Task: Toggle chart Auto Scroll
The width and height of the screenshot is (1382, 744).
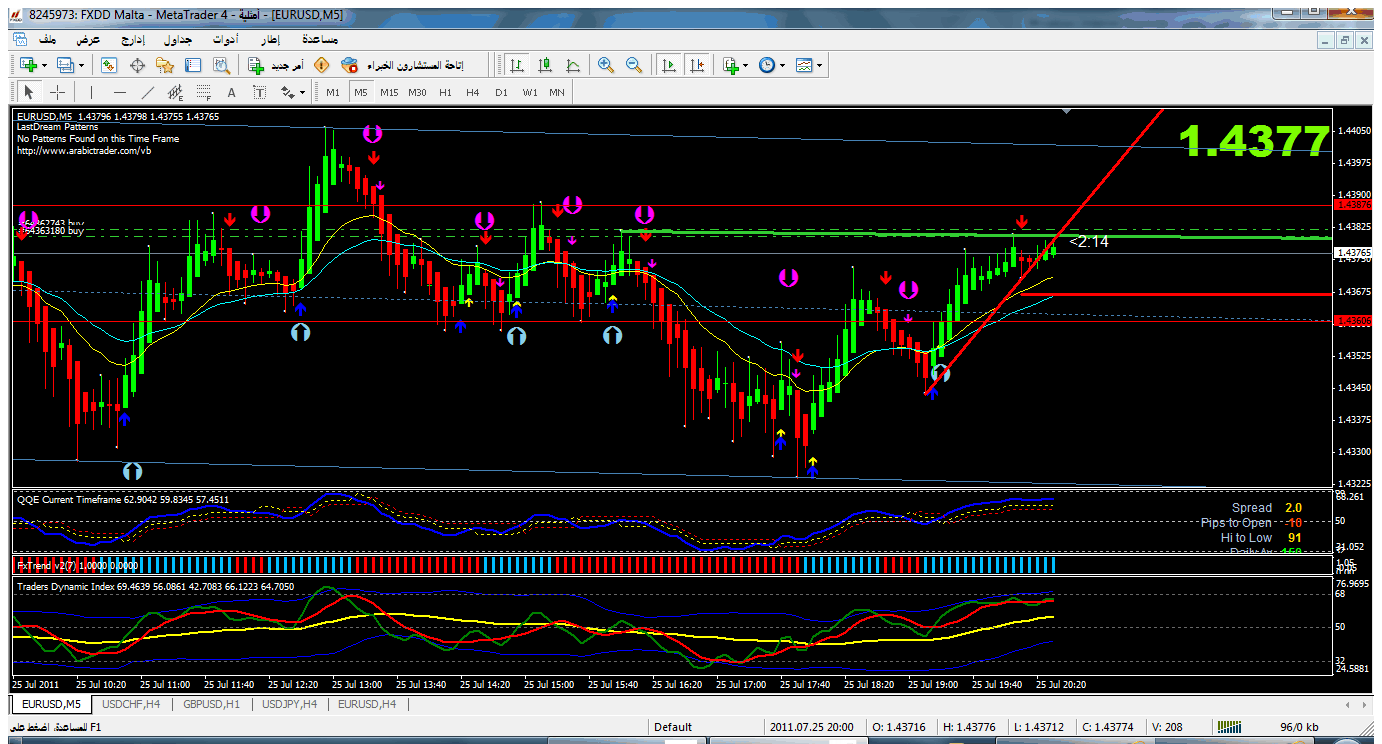Action: [x=669, y=65]
